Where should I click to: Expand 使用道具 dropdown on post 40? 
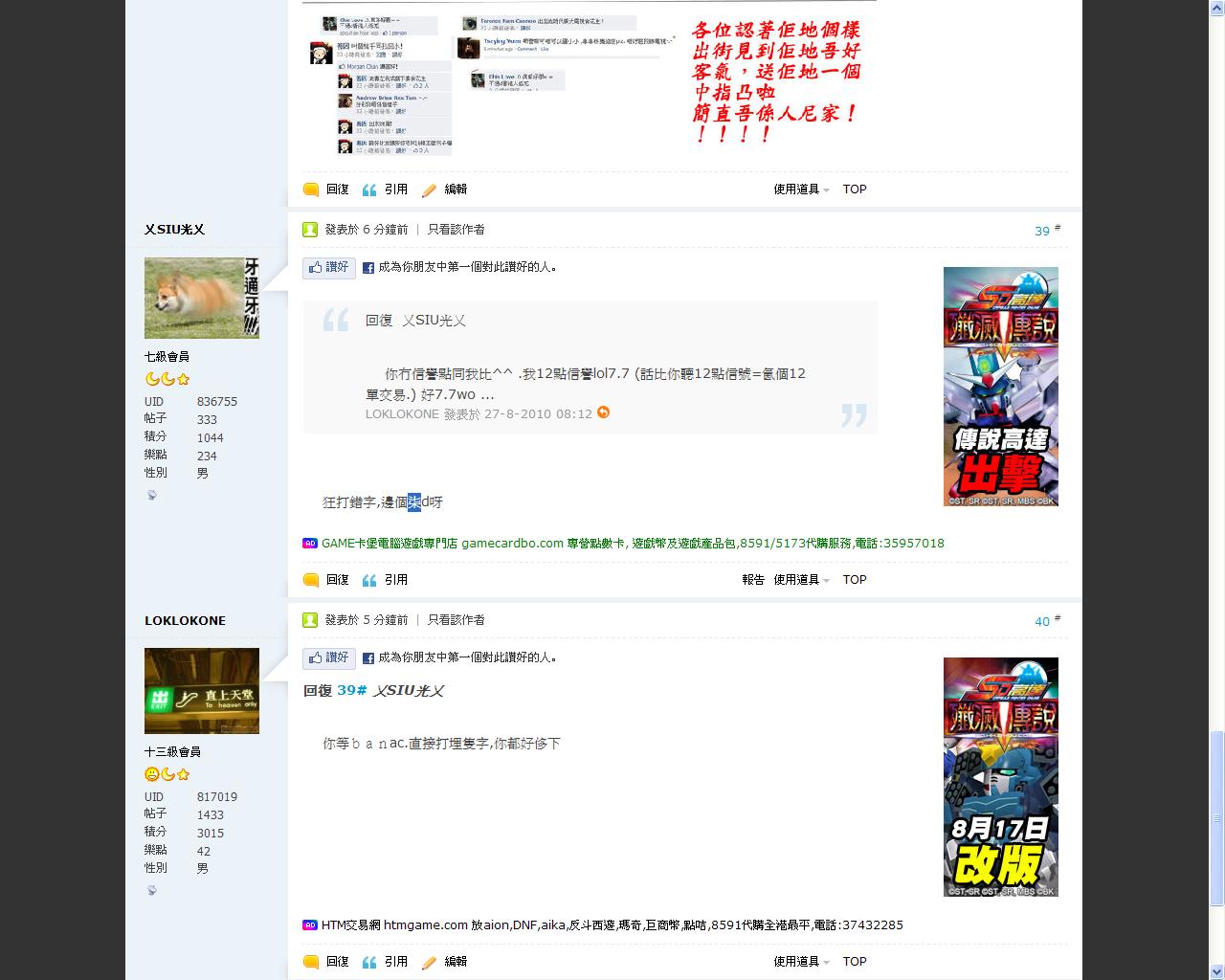(x=801, y=962)
